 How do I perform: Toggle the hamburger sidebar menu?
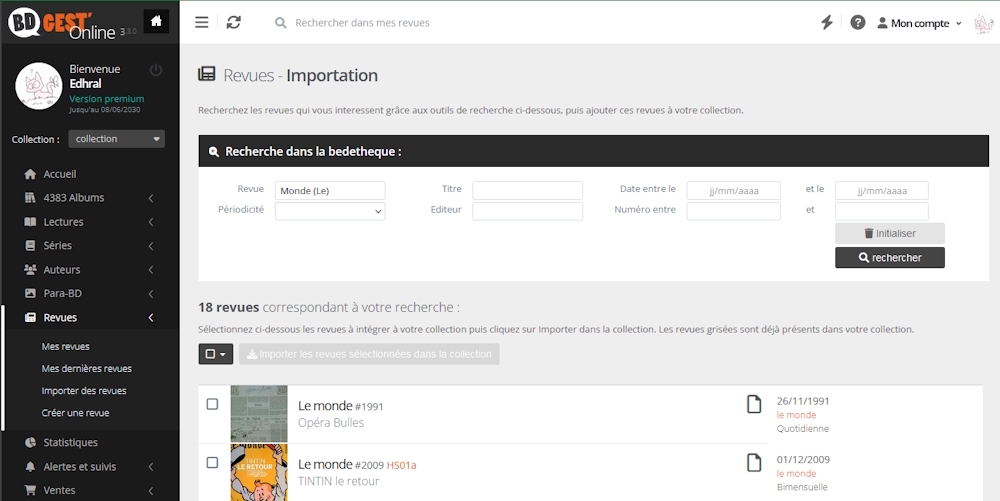[202, 22]
